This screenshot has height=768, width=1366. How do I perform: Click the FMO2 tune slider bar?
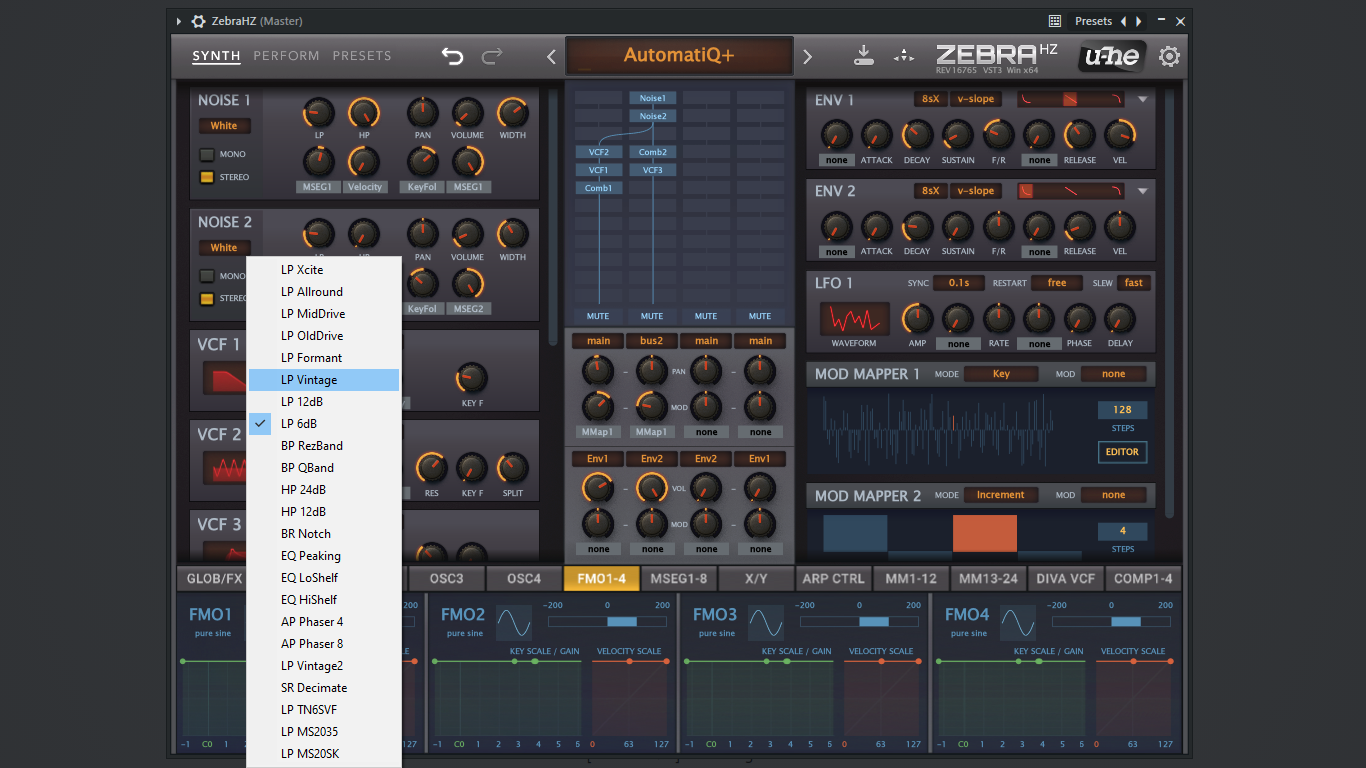coord(607,622)
